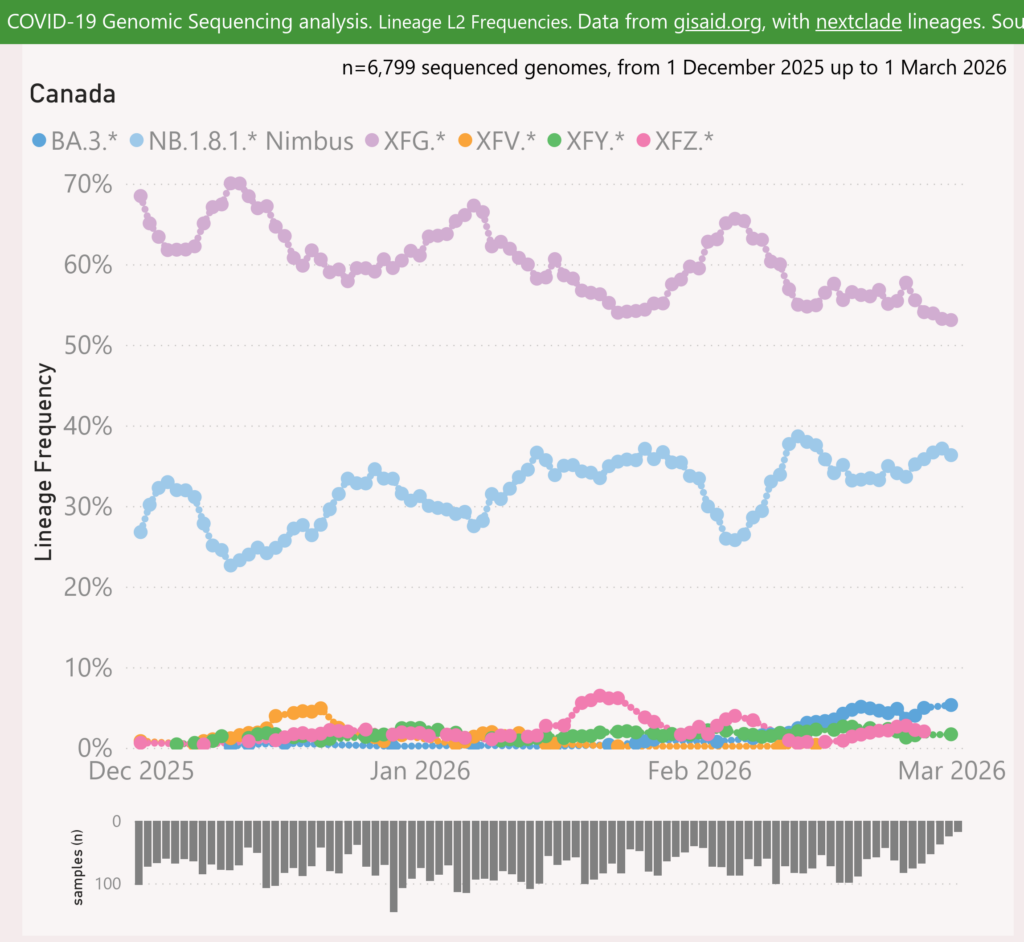Screen dimensions: 1024x942
Task: Click the tallest samples histogram bar
Action: coord(394,866)
